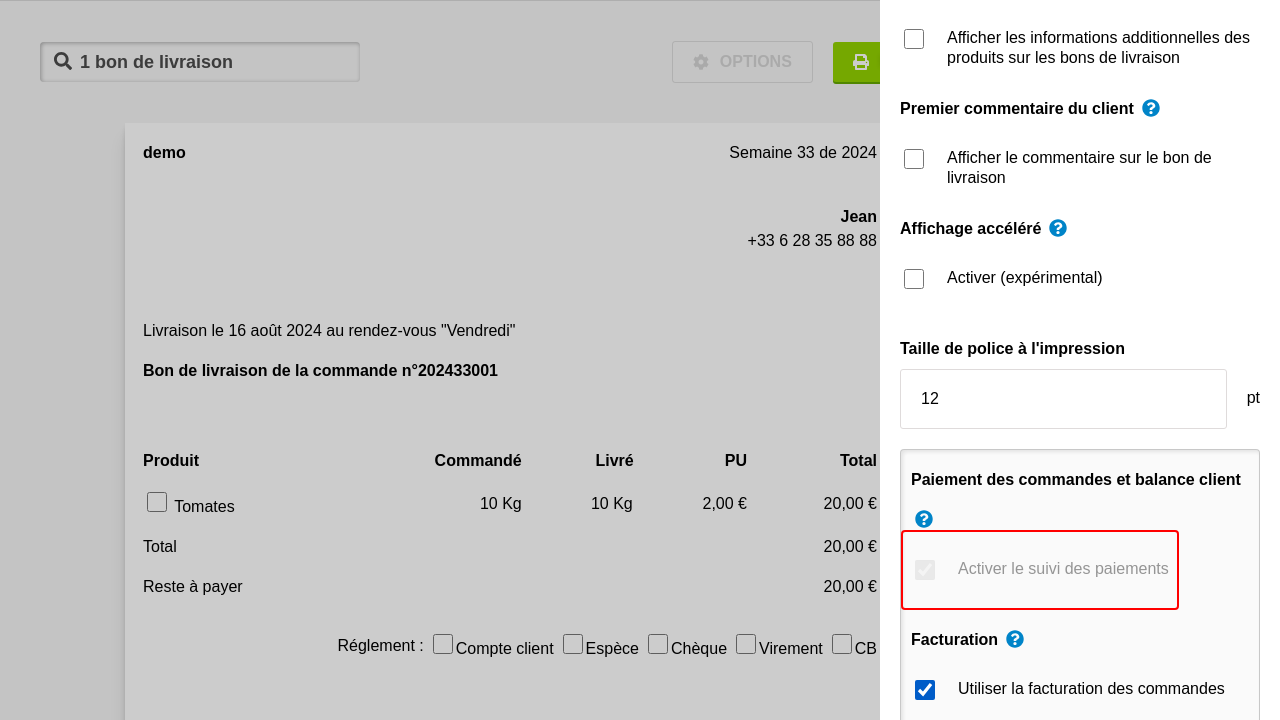The image size is (1280, 720).
Task: Click the green print button
Action: [859, 62]
